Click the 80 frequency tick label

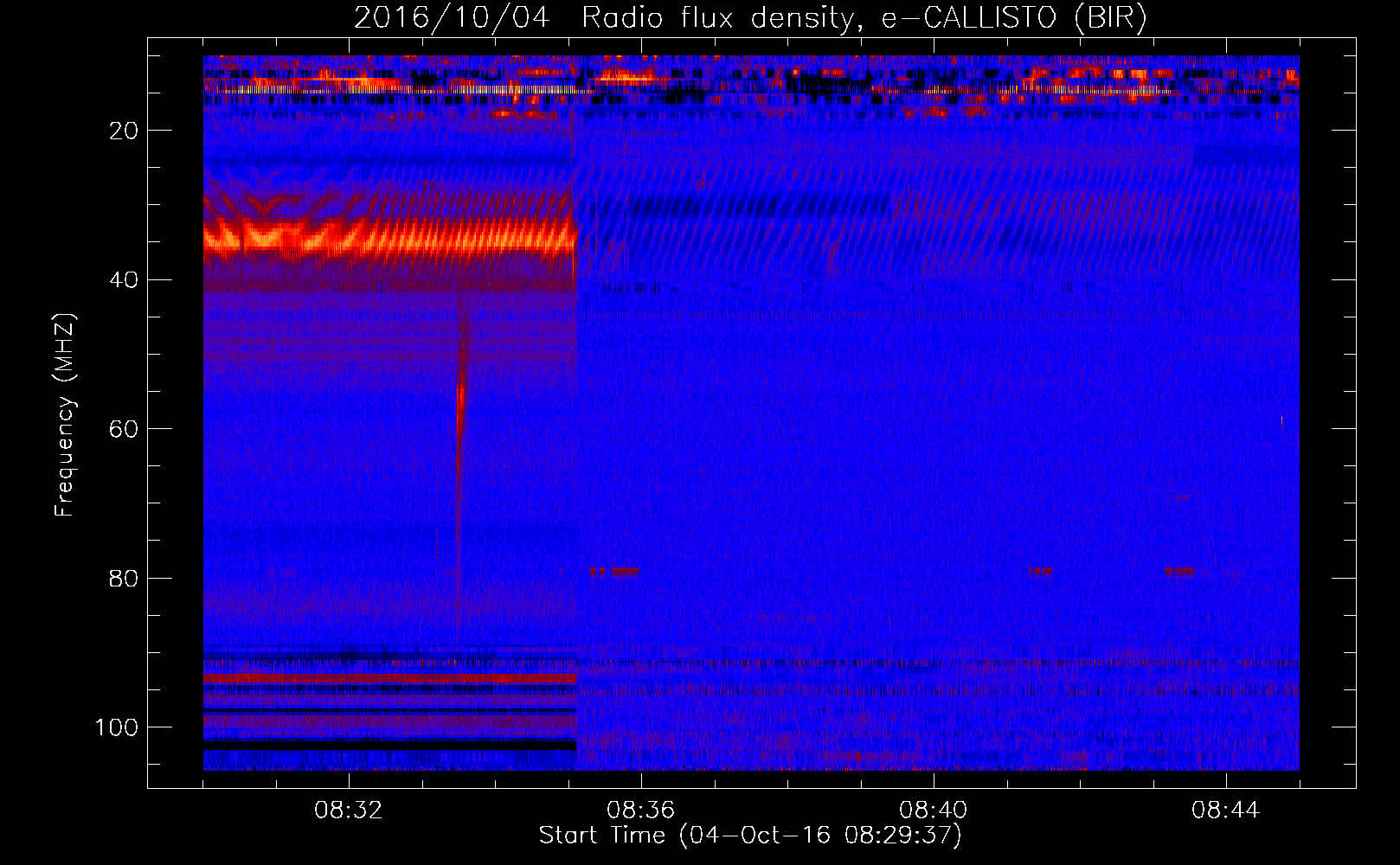click(124, 579)
